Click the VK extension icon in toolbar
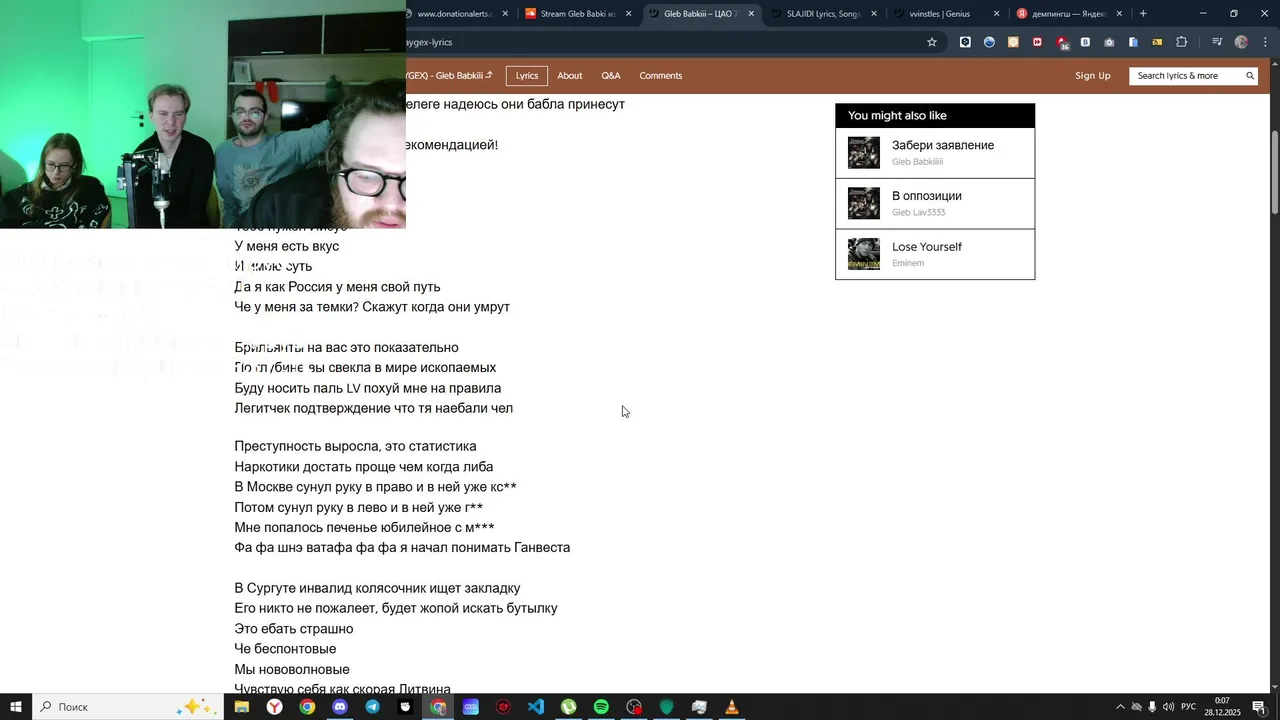The image size is (1280, 720). click(1085, 42)
